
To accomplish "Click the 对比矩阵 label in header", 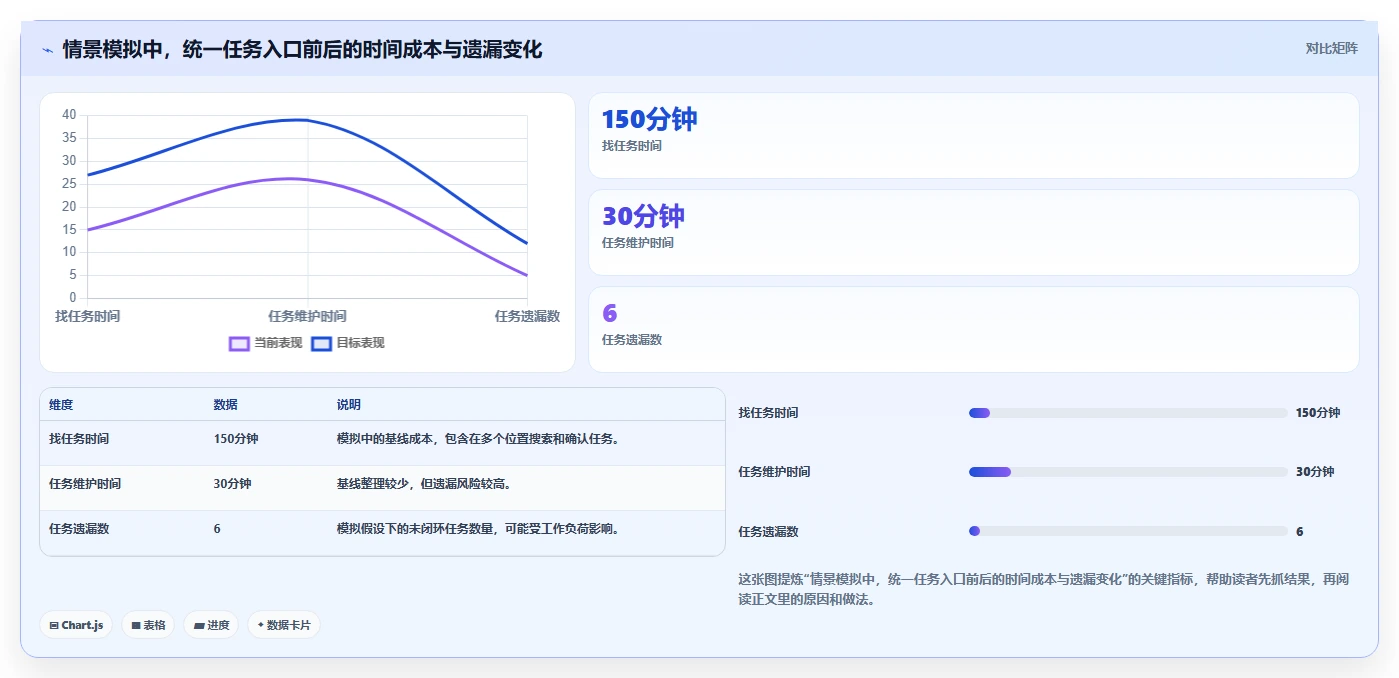I will 1331,48.
